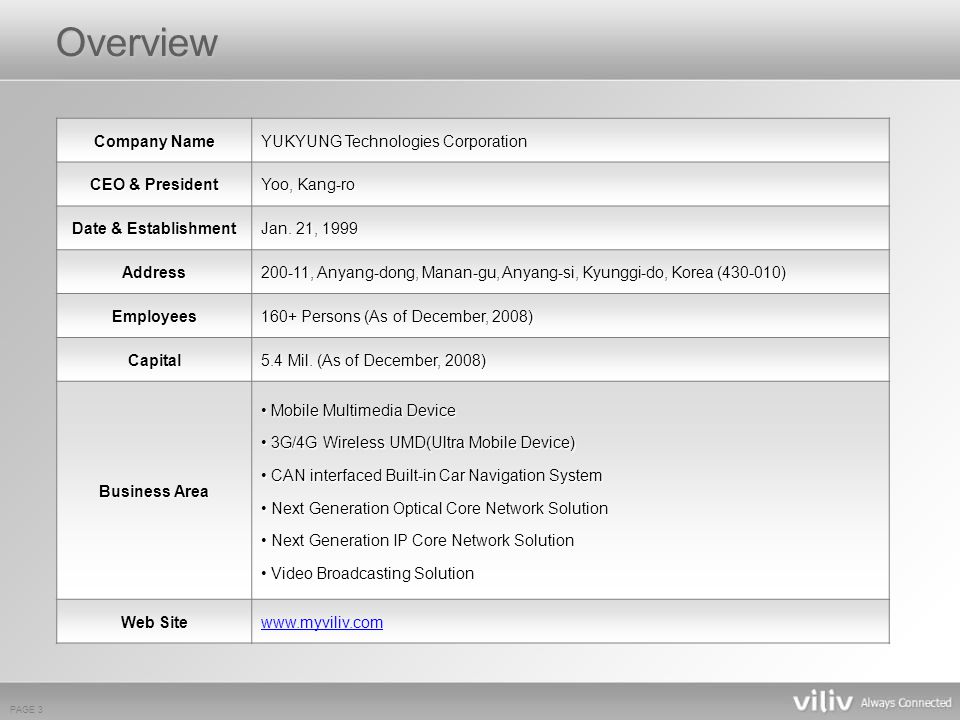The height and width of the screenshot is (720, 960).
Task: Click the 'Overview' slide title
Action: tap(137, 42)
